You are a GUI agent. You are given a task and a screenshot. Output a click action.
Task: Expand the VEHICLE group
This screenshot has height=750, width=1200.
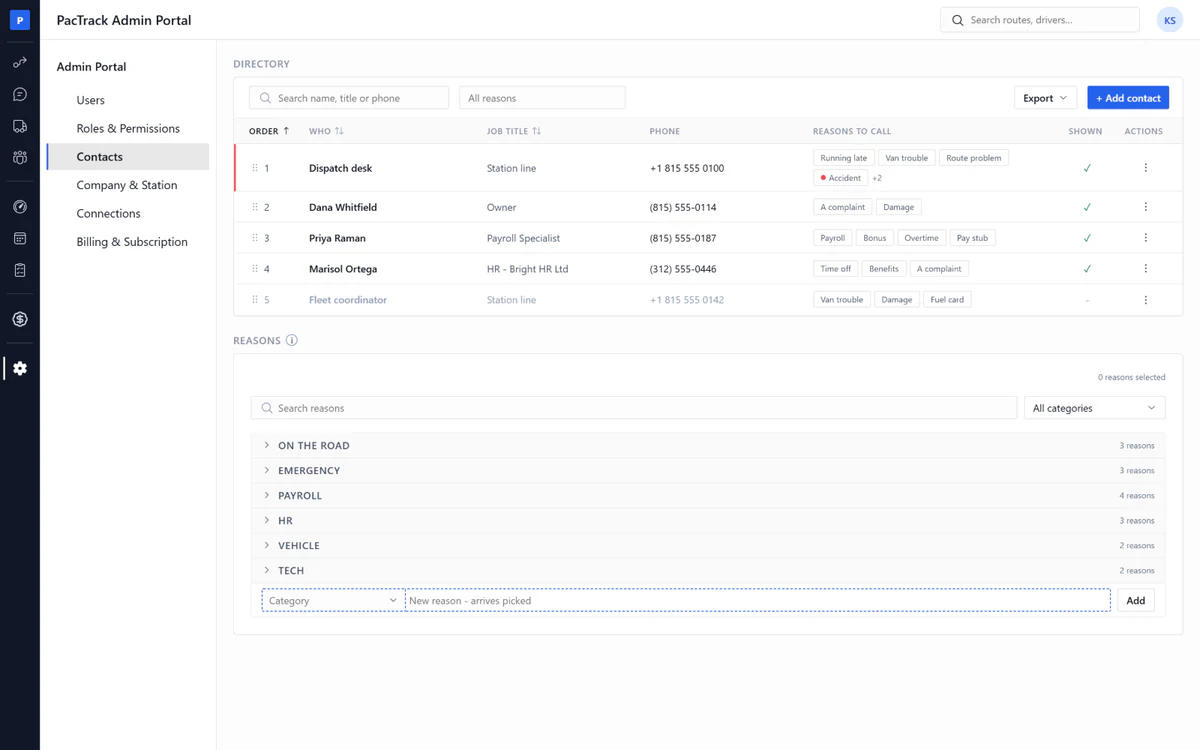(708, 546)
